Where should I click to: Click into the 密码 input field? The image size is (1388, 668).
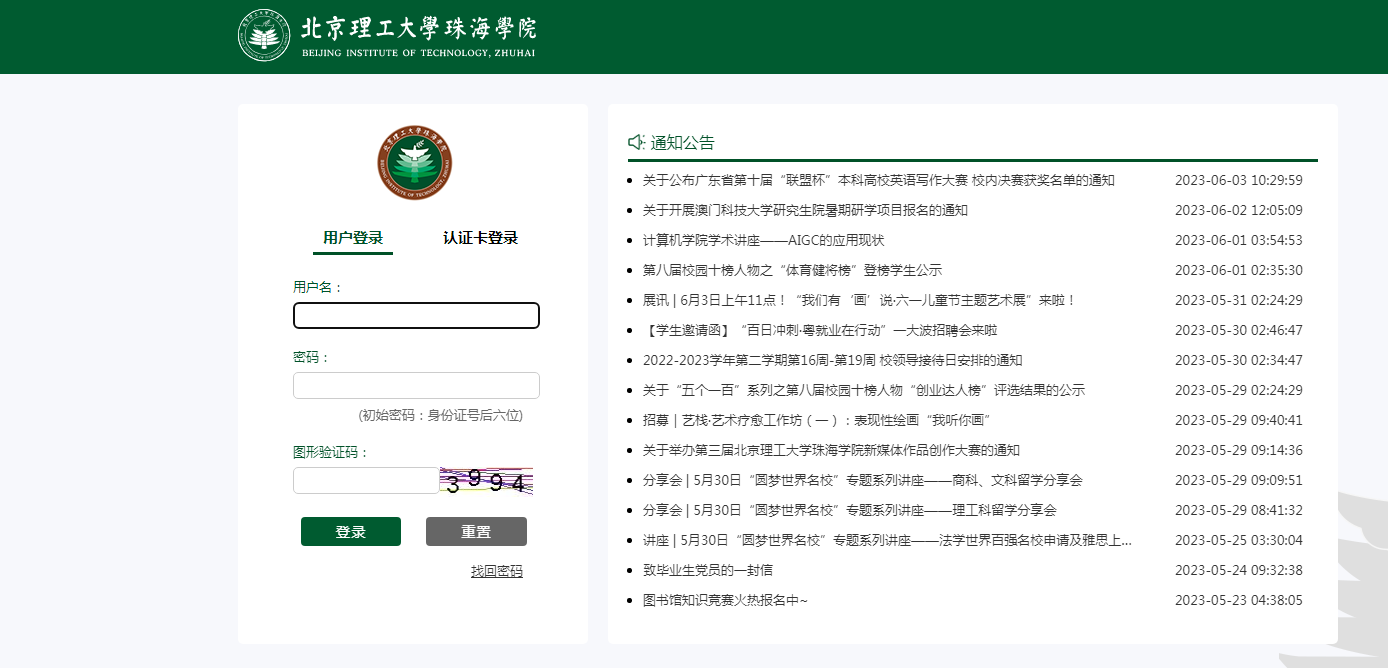click(x=416, y=385)
